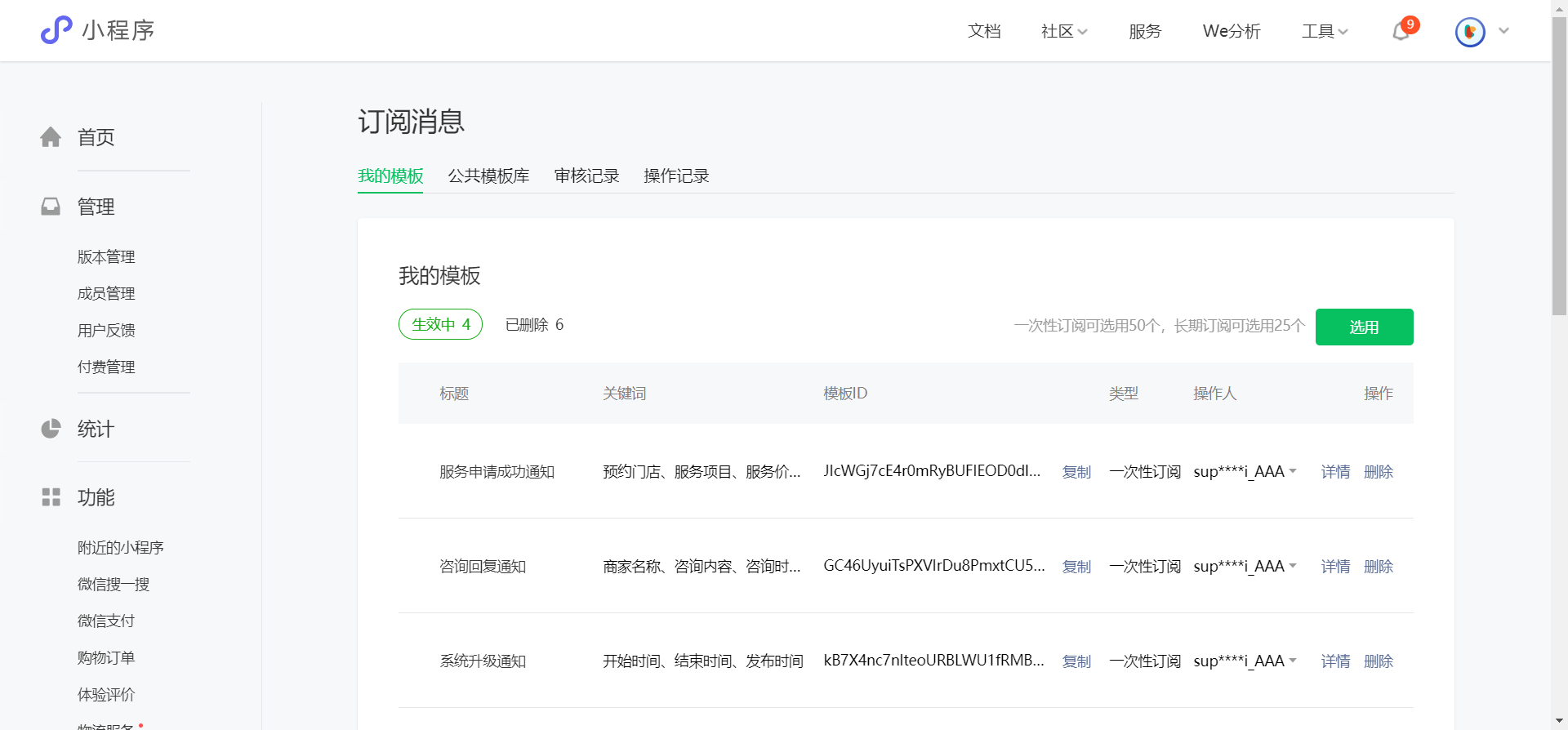1568x730 pixels.
Task: Open 成员管理 in the sidebar
Action: pyautogui.click(x=106, y=293)
